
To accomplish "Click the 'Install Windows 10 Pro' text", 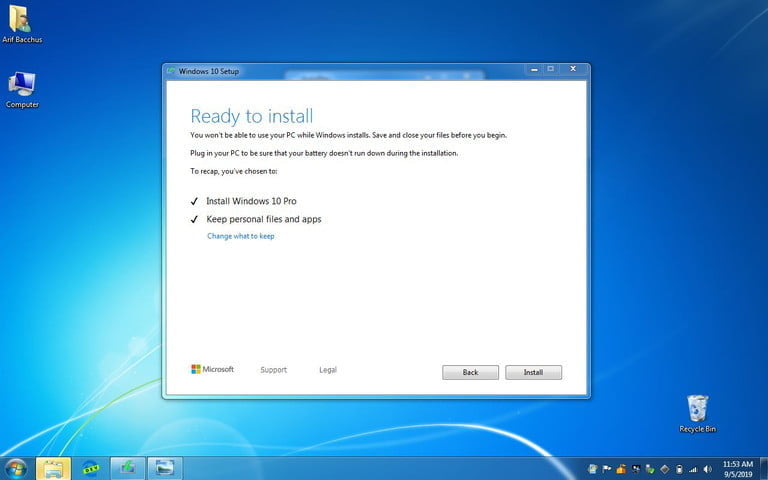I will pos(251,201).
